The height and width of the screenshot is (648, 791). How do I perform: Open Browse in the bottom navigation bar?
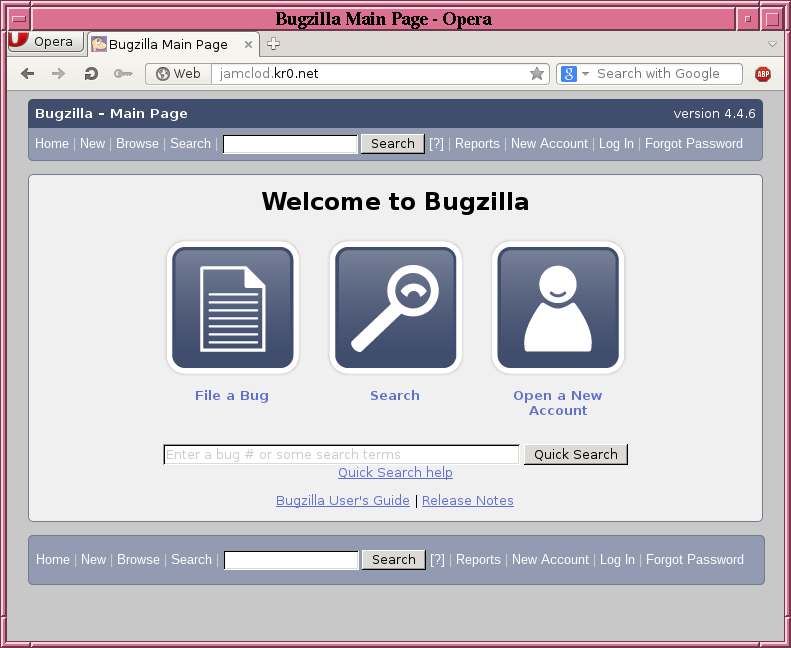pyautogui.click(x=138, y=559)
